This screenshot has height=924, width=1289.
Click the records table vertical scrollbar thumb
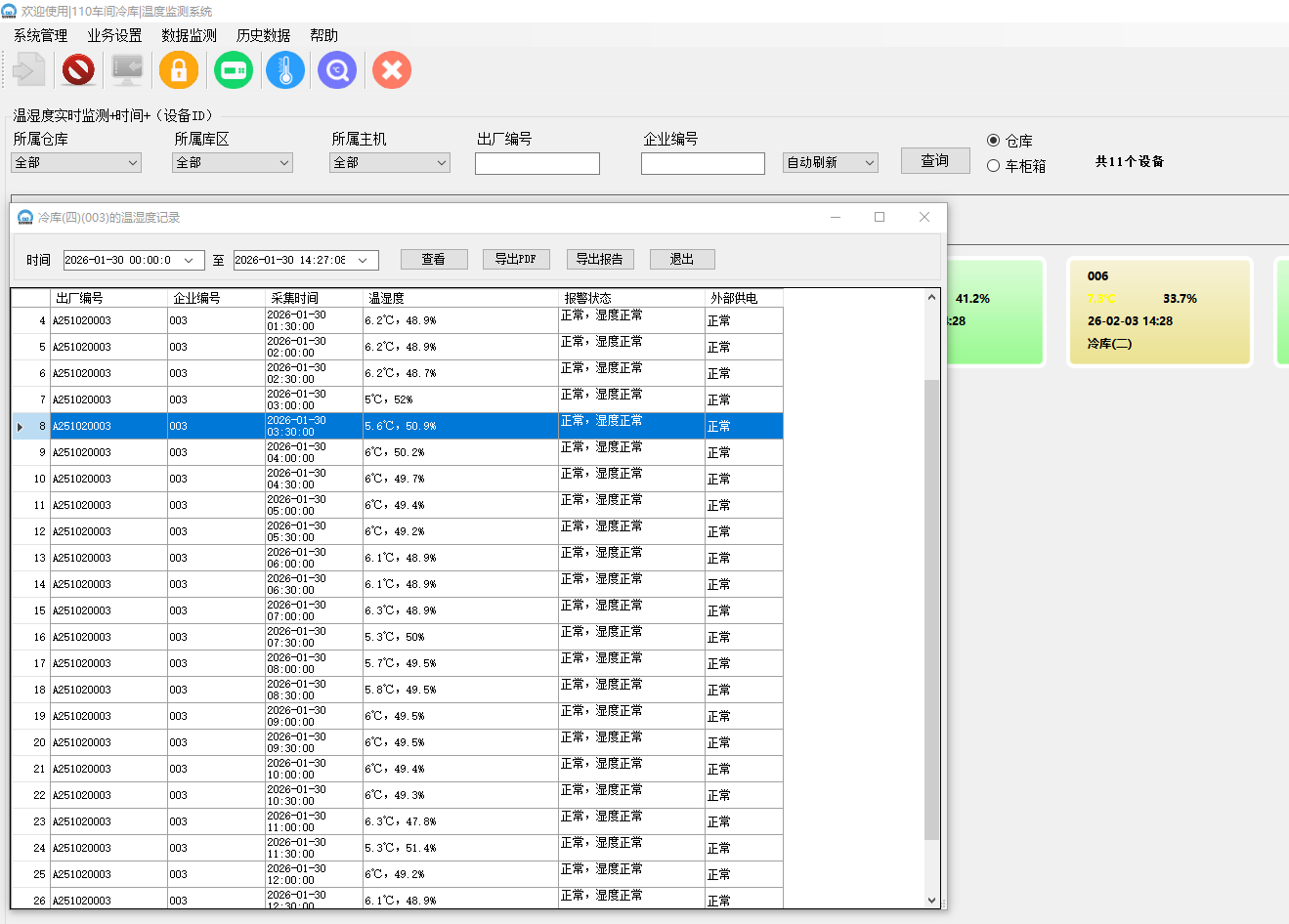931,606
